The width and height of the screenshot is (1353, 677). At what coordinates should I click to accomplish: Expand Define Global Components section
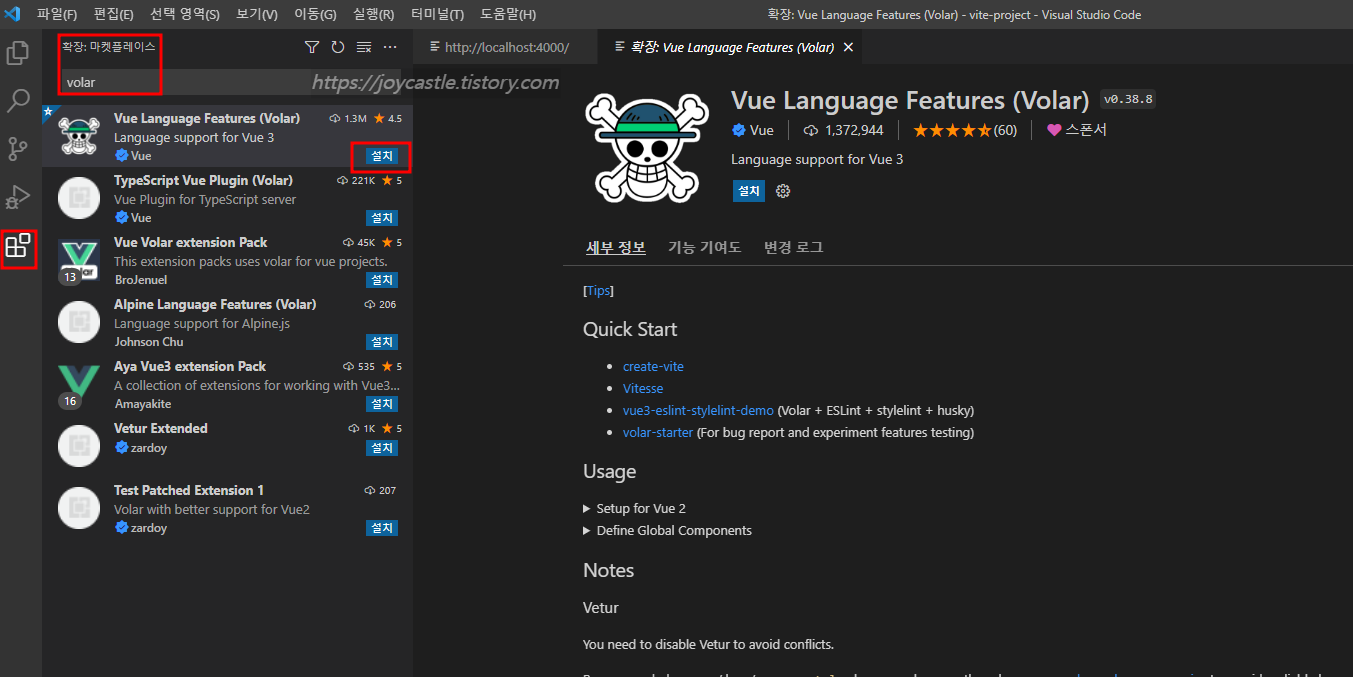coord(667,530)
